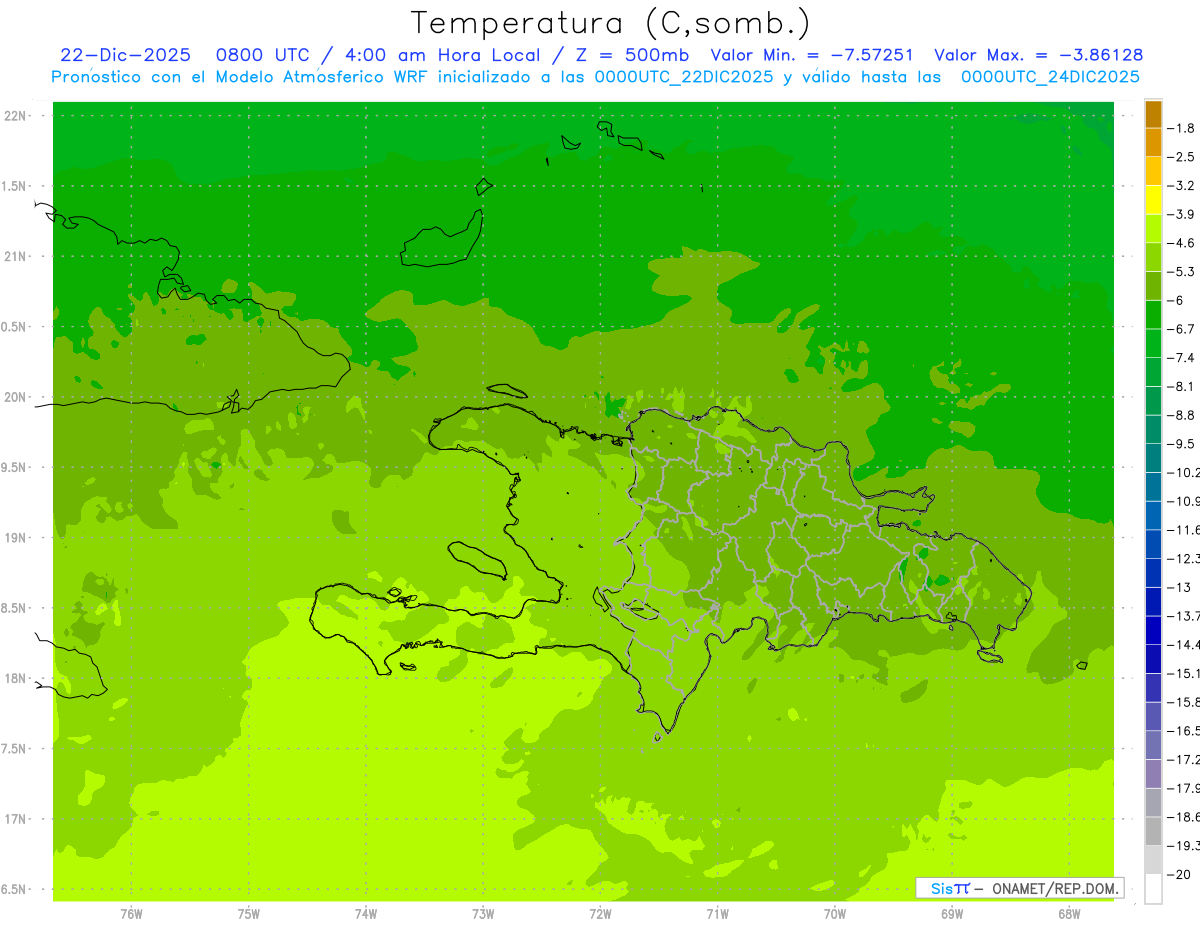The image size is (1200, 927).
Task: Click the latitude axis label "22N"
Action: (x=15, y=116)
